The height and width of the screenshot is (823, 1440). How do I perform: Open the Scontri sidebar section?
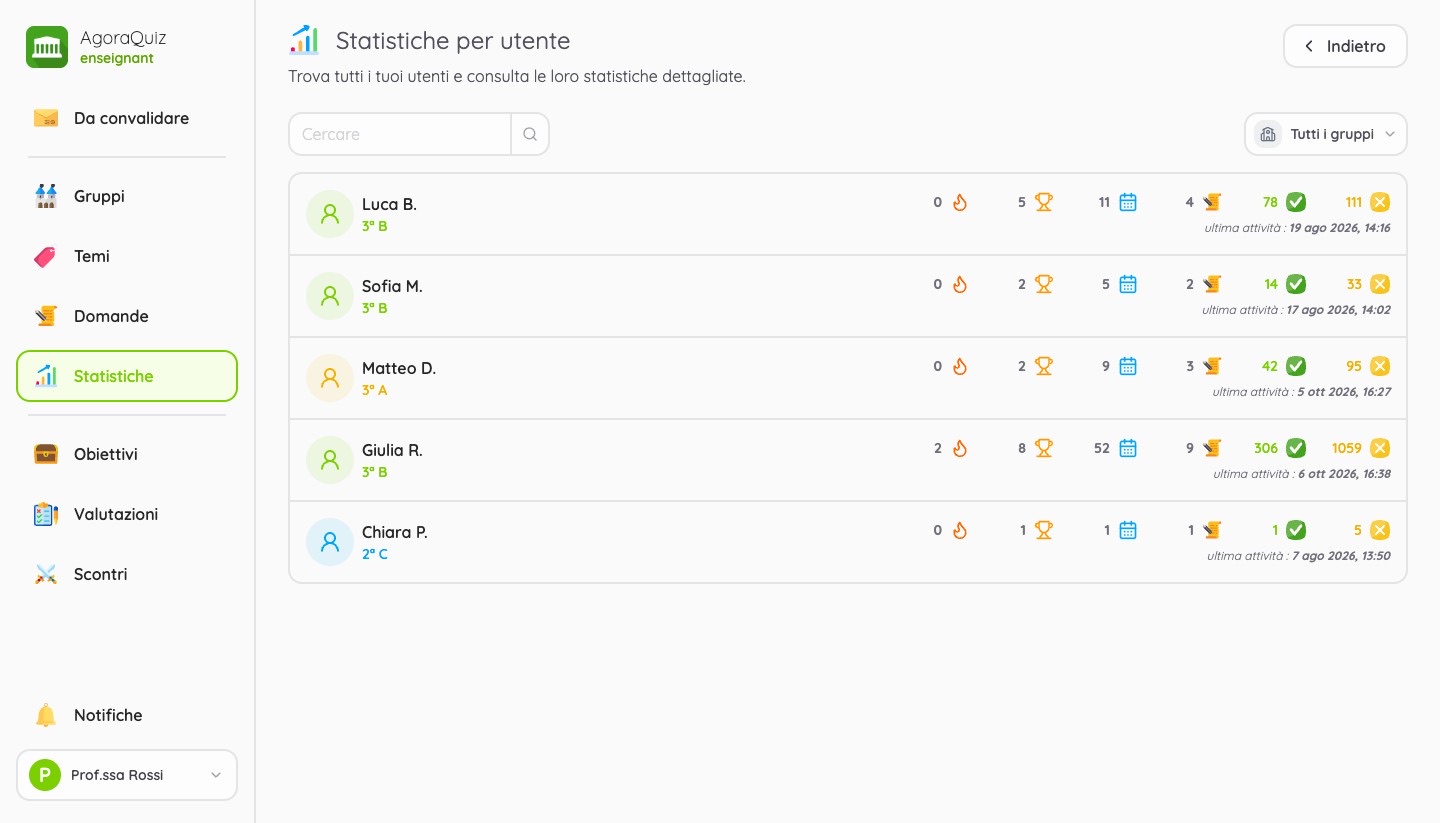tap(127, 574)
